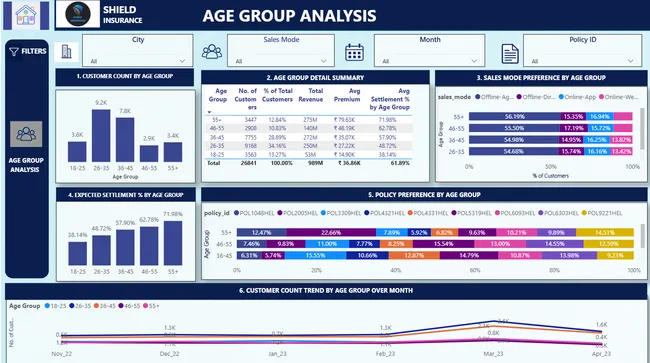Click the 36-45 trend legend marker
Image resolution: width=650 pixels, height=363 pixels.
pyautogui.click(x=96, y=306)
